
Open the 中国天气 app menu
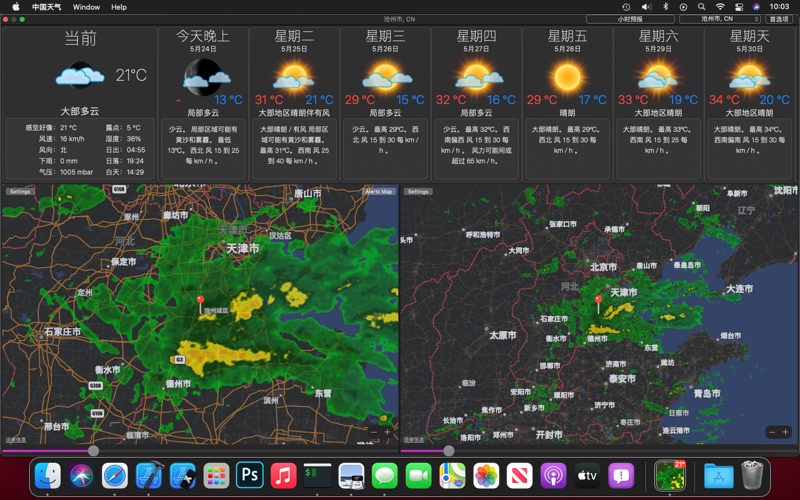coord(46,7)
